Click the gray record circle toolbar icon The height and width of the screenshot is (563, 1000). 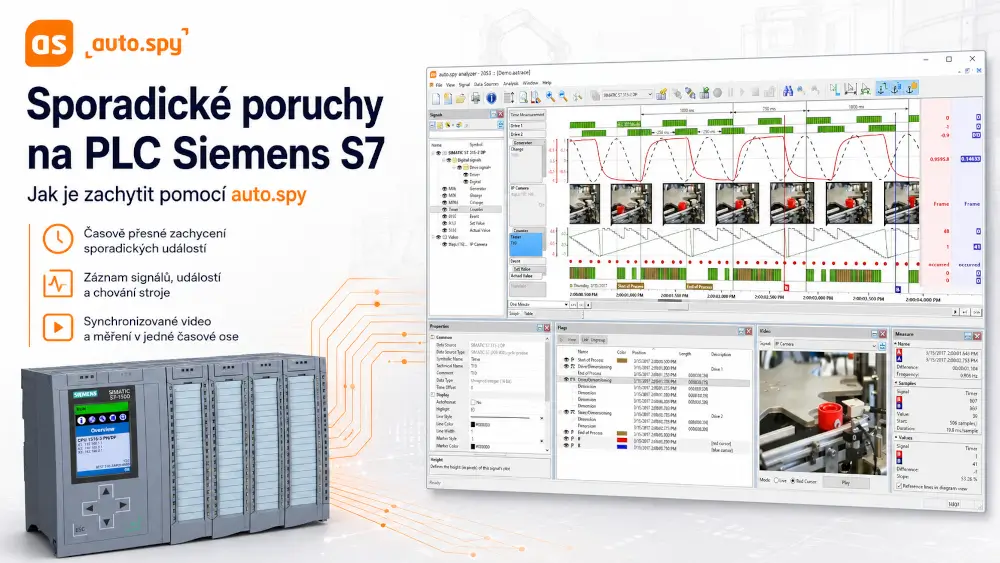pyautogui.click(x=717, y=92)
